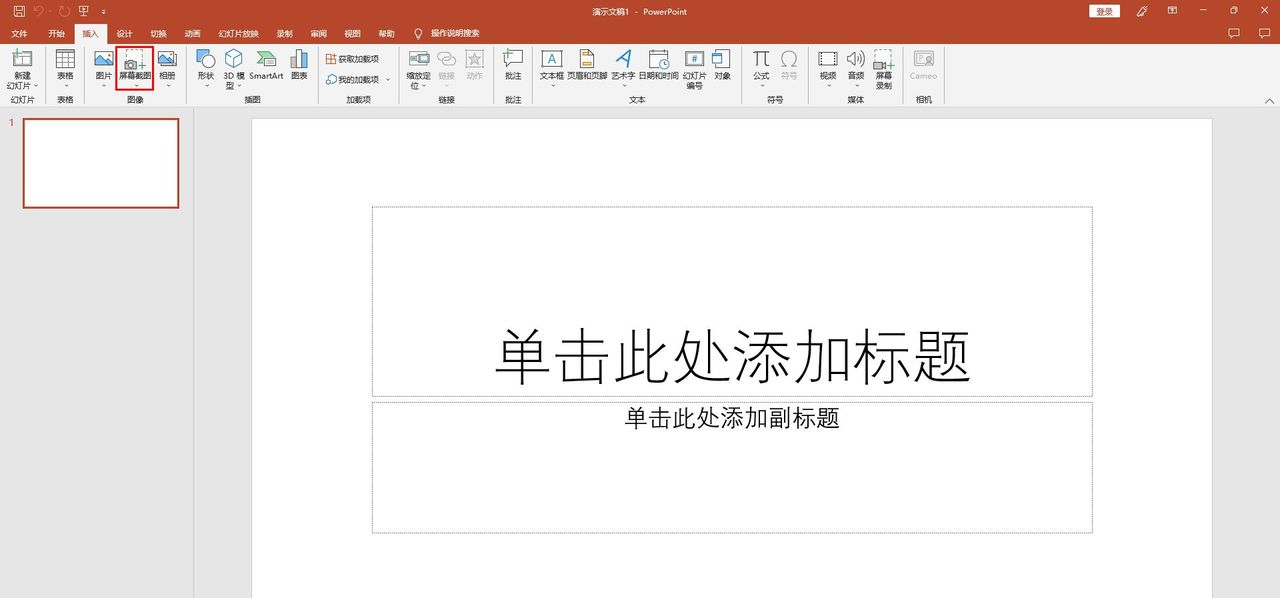The width and height of the screenshot is (1280, 598).
Task: Insert a chart with 图表
Action: point(298,70)
